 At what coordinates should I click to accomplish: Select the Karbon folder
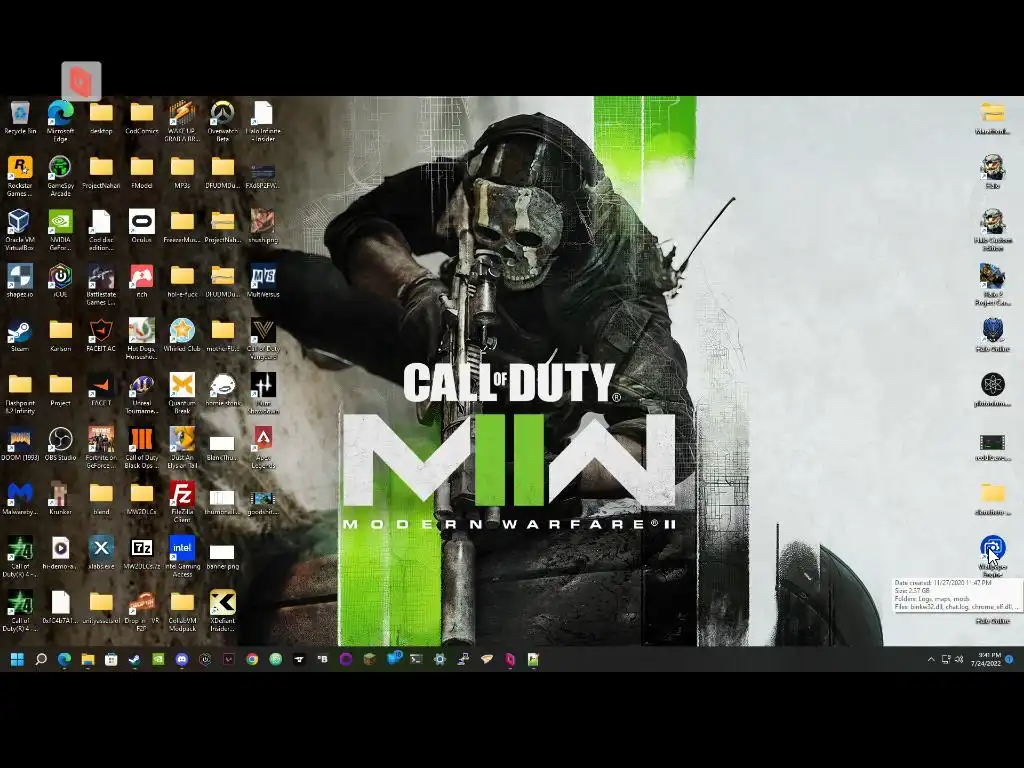point(60,335)
